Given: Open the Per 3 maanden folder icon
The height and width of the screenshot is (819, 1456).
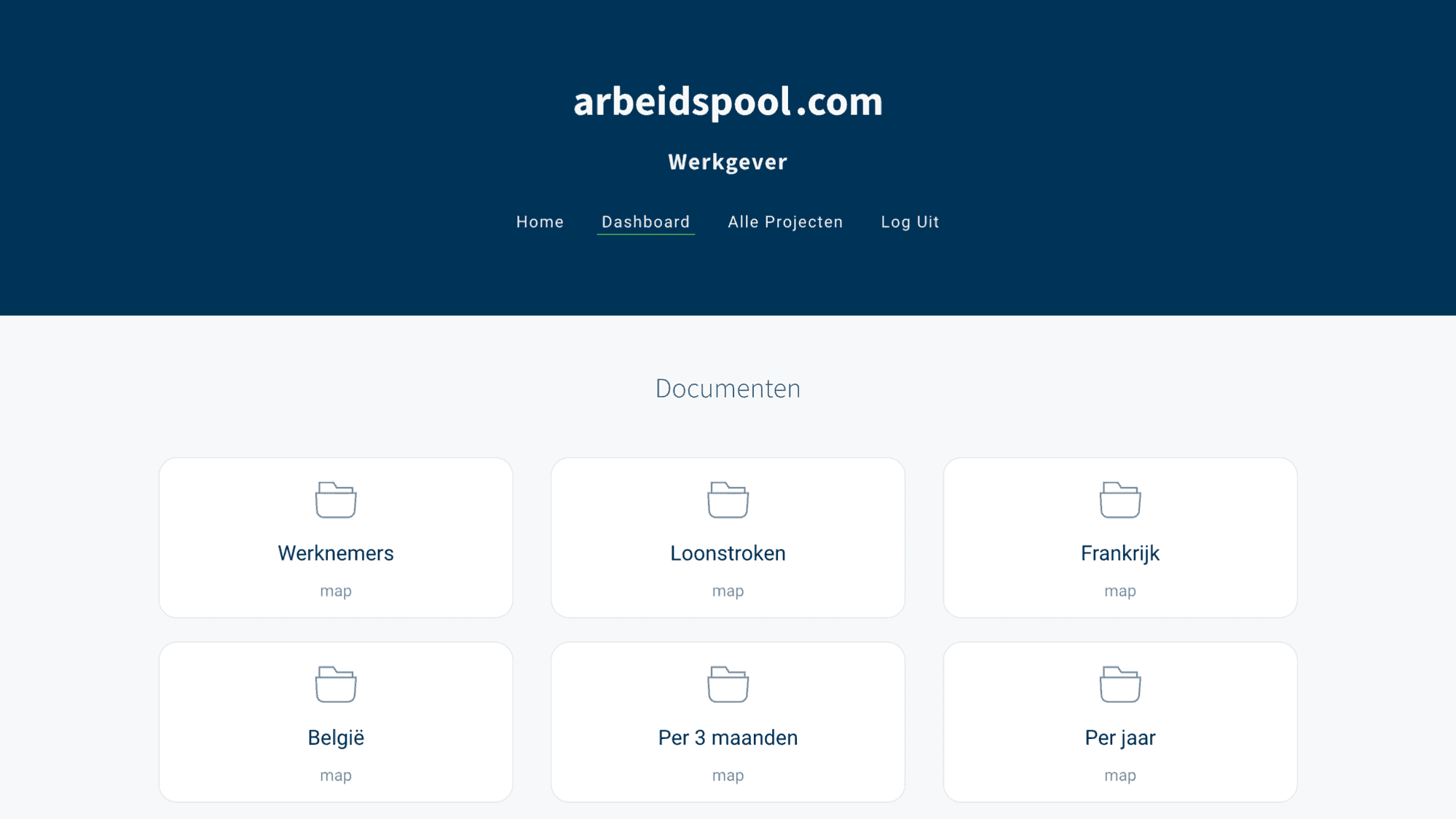Looking at the screenshot, I should 728,684.
